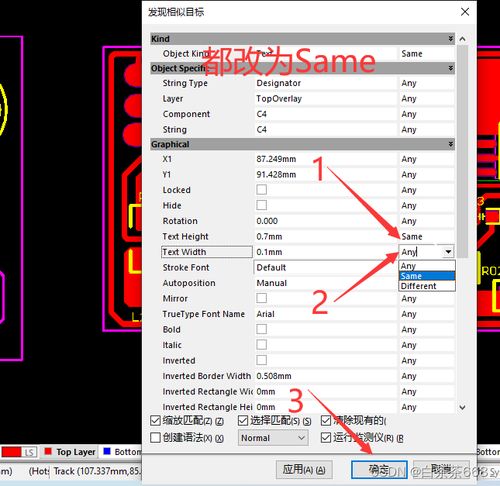Viewport: 500px width, 486px height.
Task: Enable the 创建语法 checkbox
Action: tap(155, 437)
